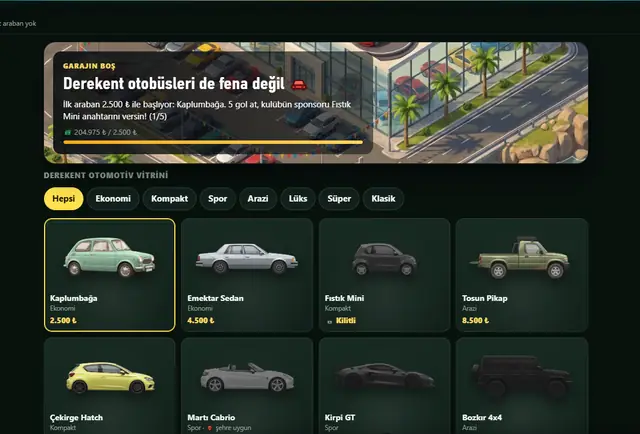Select the dark Kirpi GT sports car
Screen dimensions: 640x434
[x=384, y=376]
